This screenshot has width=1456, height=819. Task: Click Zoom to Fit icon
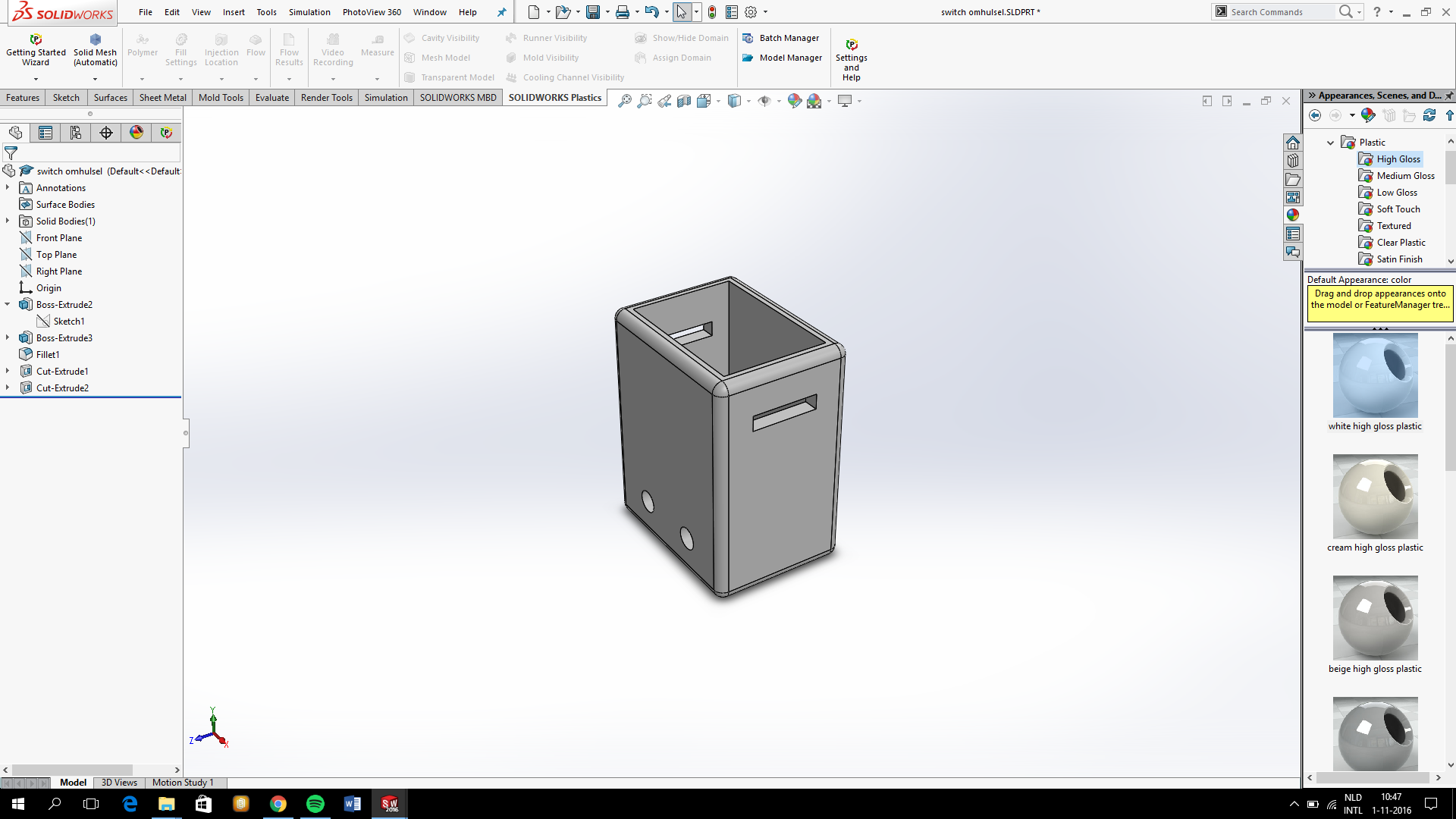(624, 101)
